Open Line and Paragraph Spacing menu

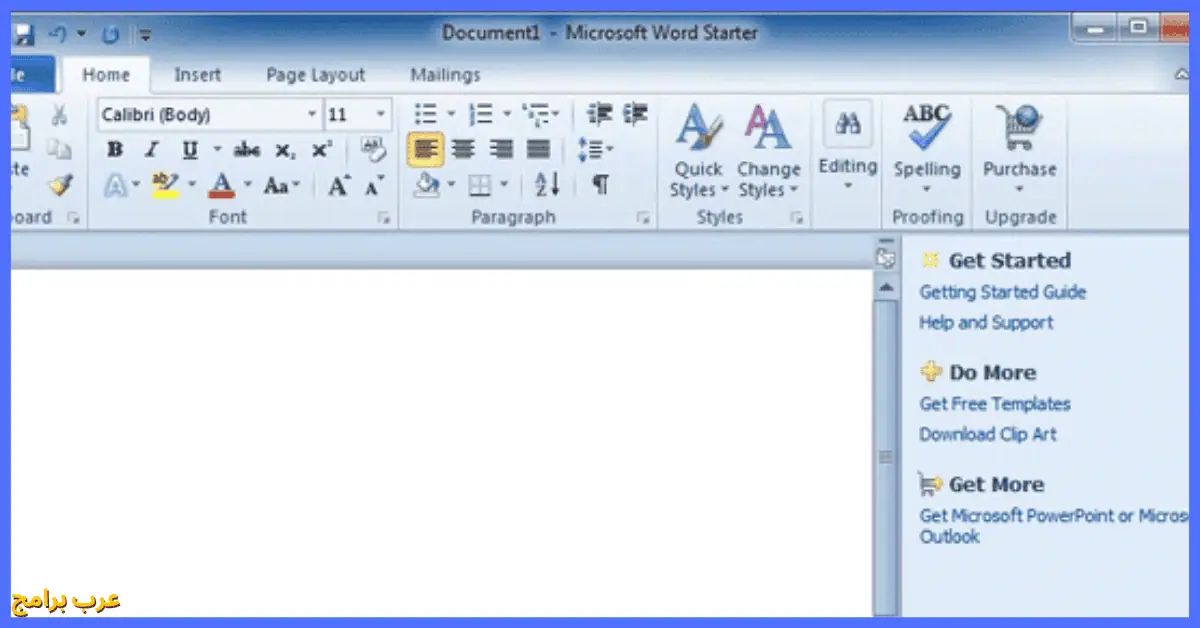[596, 150]
